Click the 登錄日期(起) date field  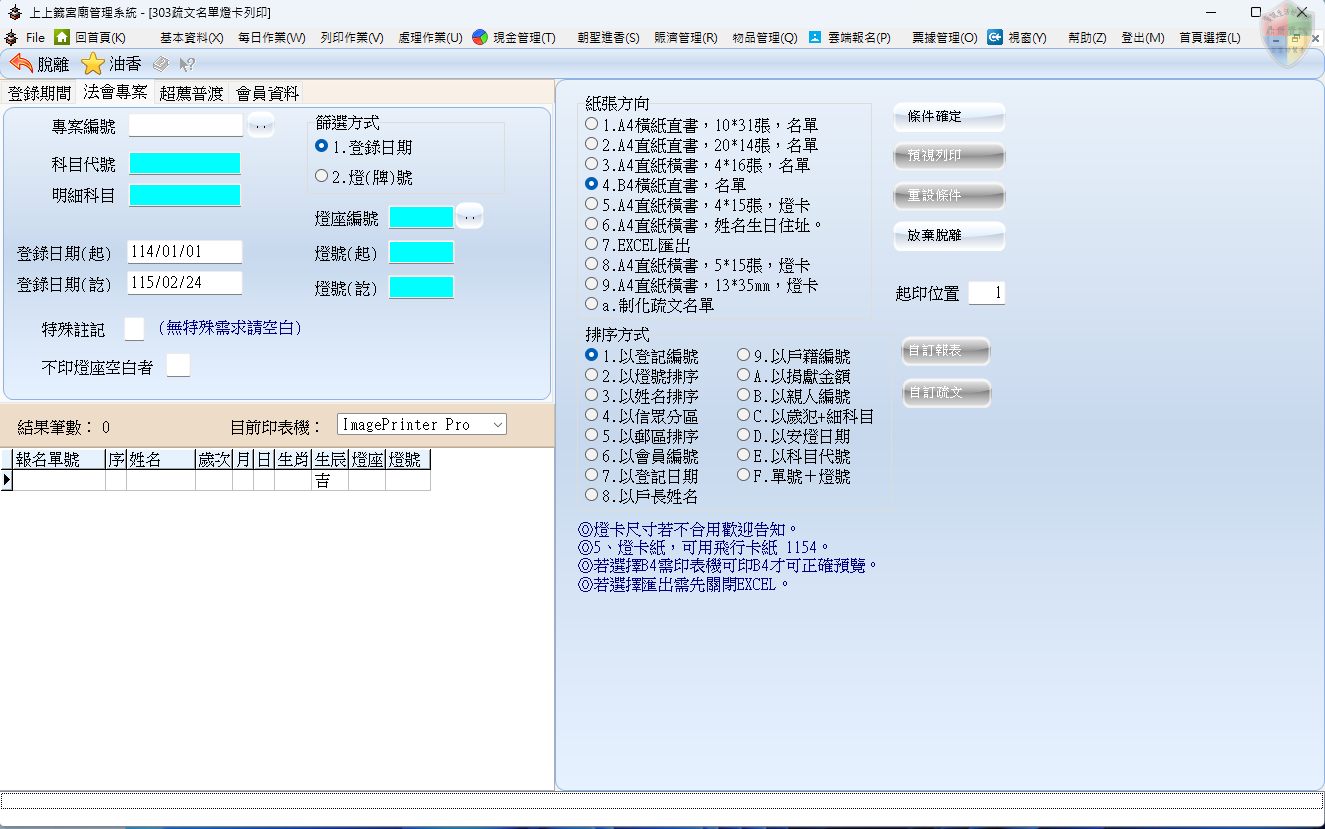[x=185, y=252]
